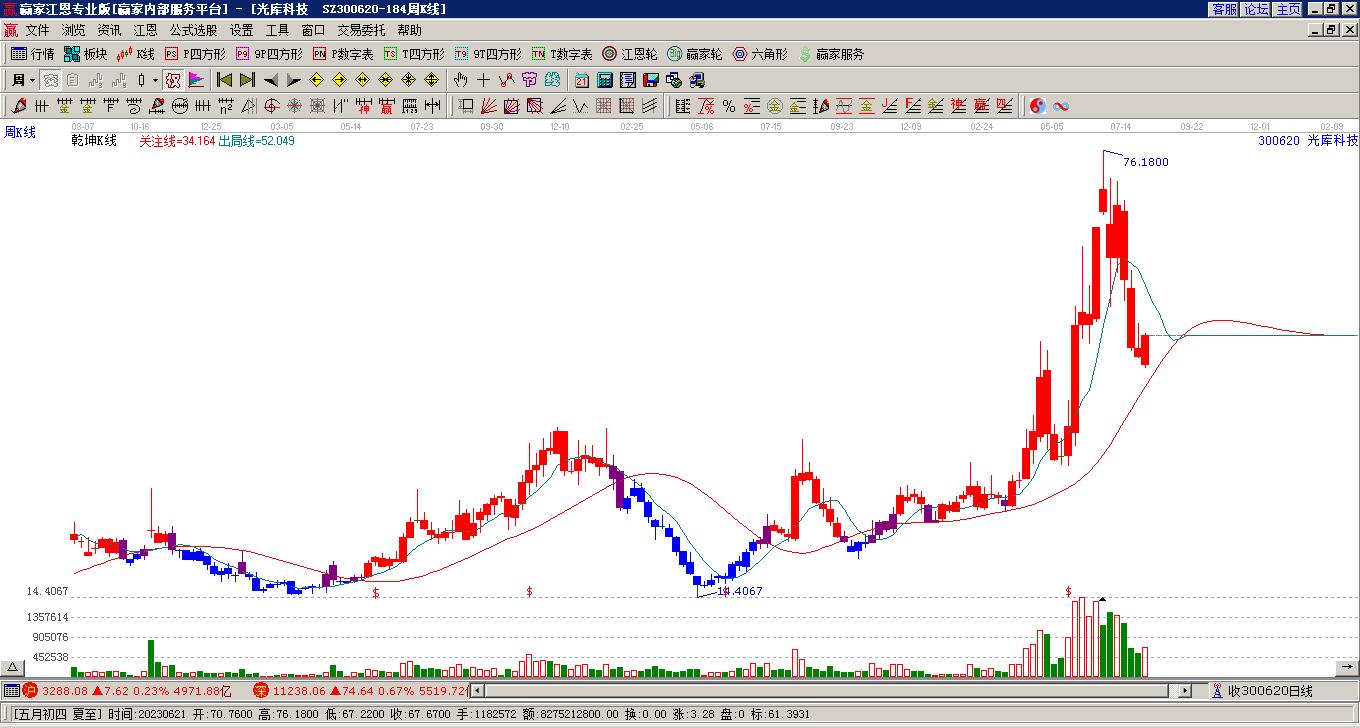Expand the volume panel triangle at bottom-left
1360x728 pixels.
coord(12,668)
